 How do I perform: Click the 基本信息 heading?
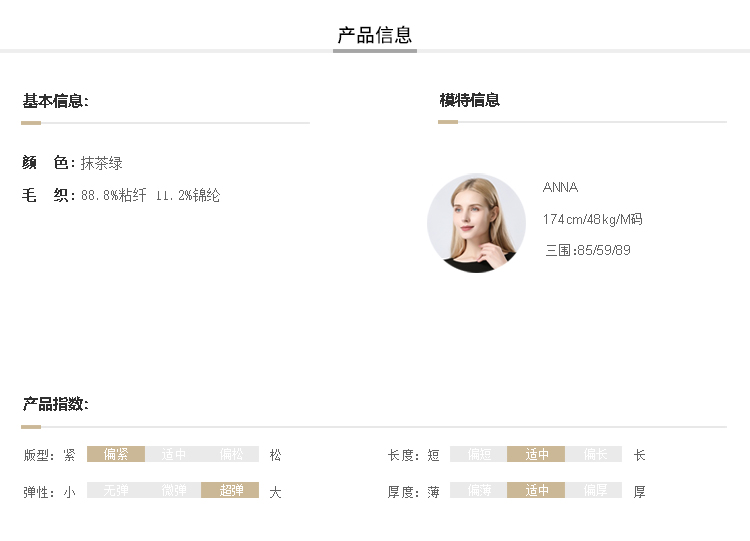point(55,101)
